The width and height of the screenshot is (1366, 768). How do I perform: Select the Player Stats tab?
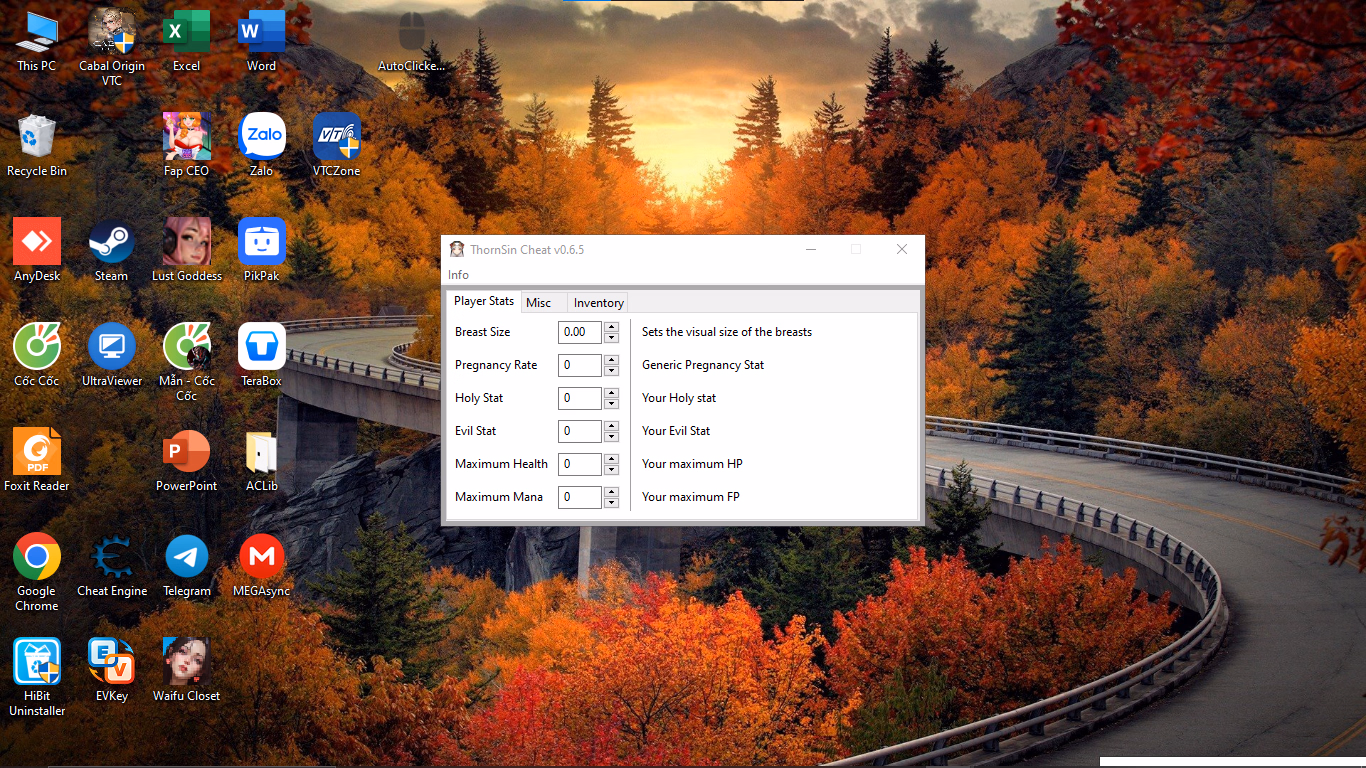484,301
